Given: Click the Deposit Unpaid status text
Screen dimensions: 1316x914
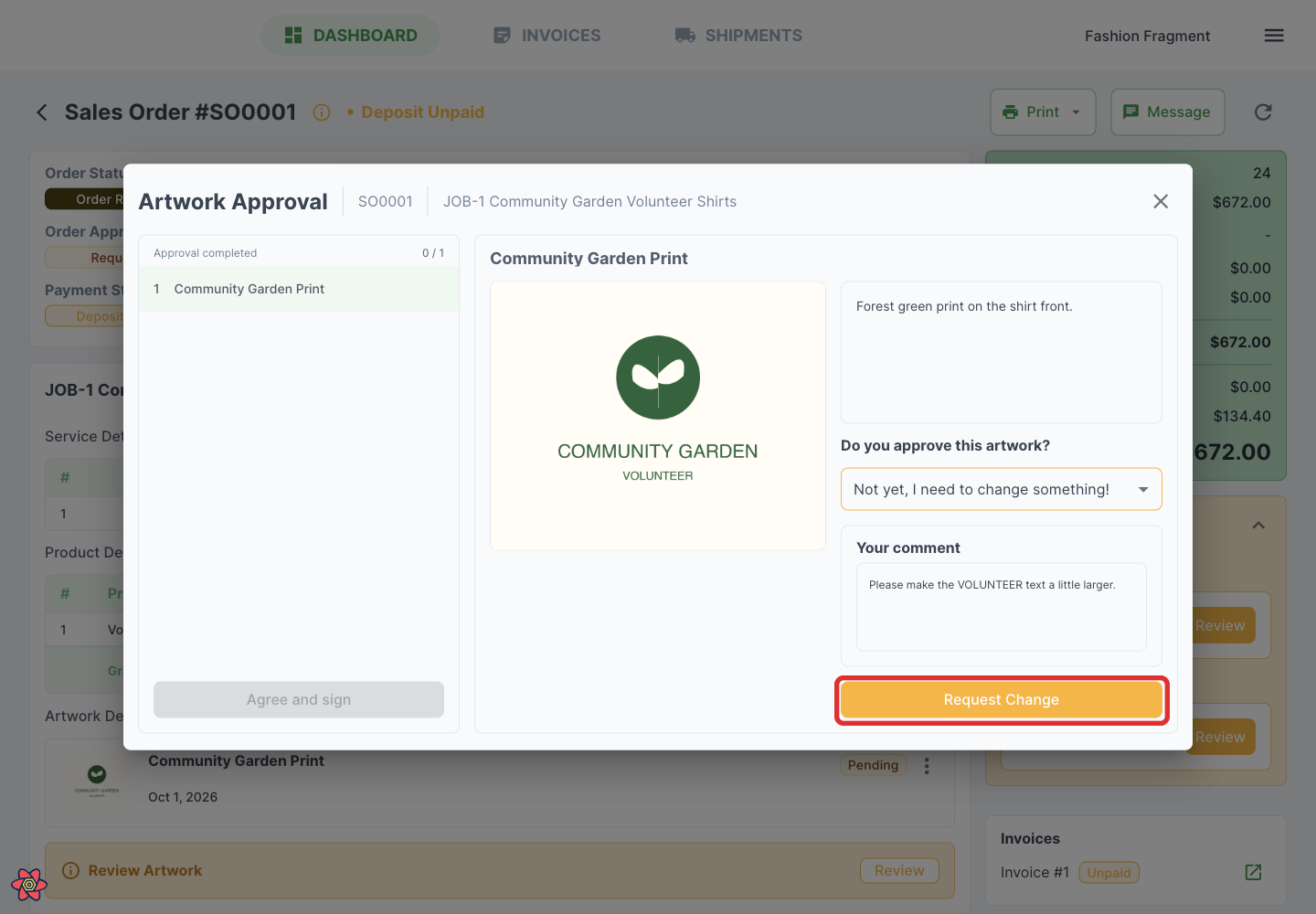Looking at the screenshot, I should [x=422, y=112].
